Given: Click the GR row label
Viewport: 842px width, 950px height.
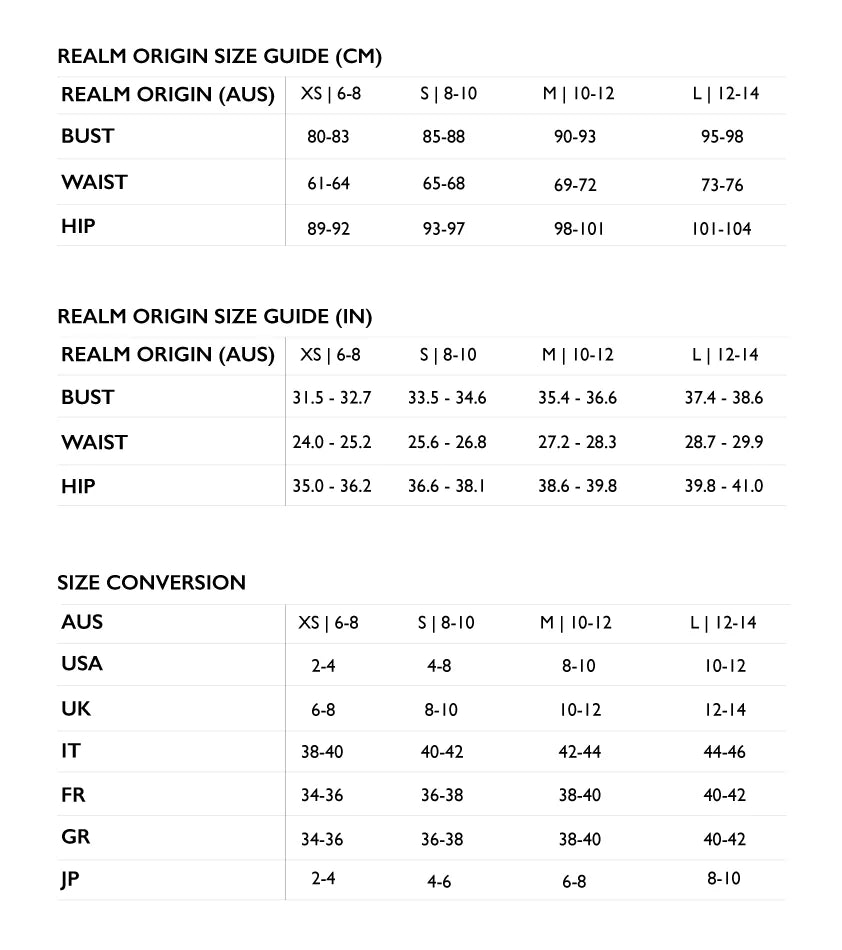Looking at the screenshot, I should click(75, 837).
